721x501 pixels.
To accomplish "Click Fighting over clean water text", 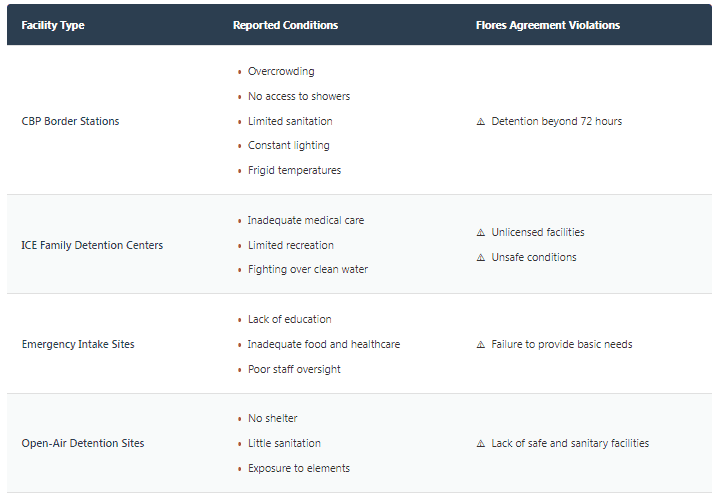I will coord(308,270).
